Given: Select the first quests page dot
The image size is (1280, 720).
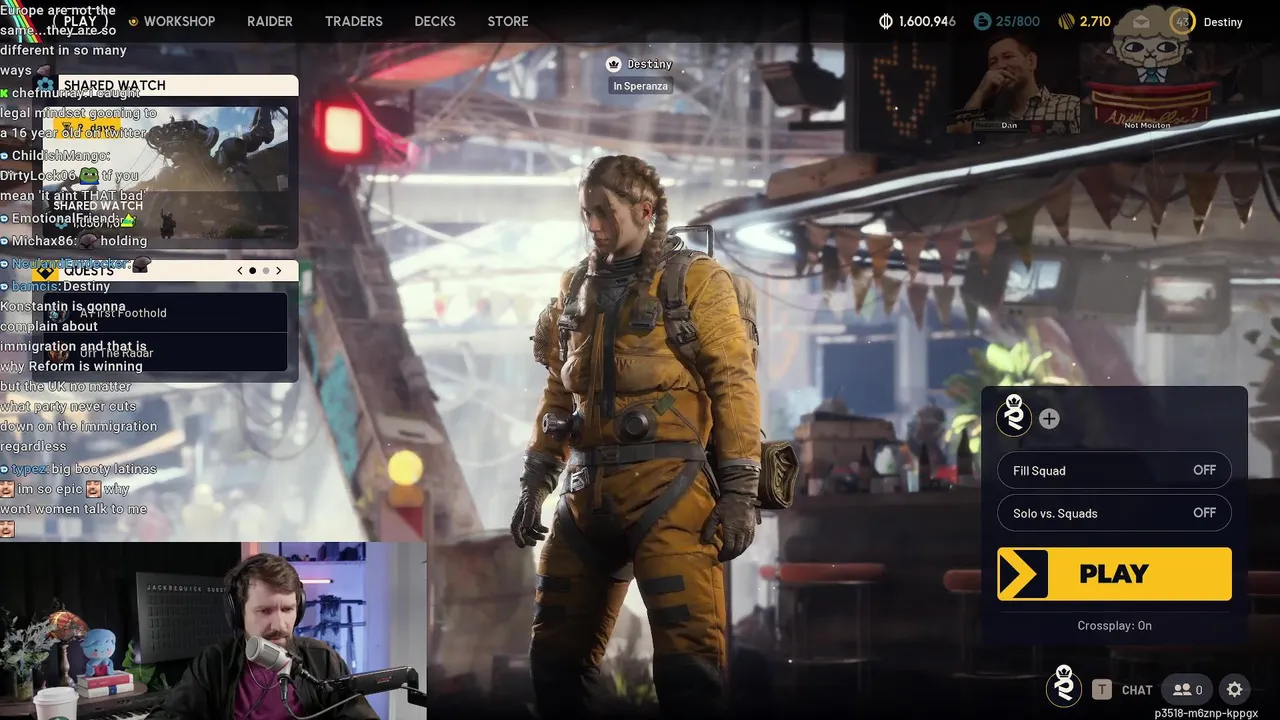Looking at the screenshot, I should 252,271.
